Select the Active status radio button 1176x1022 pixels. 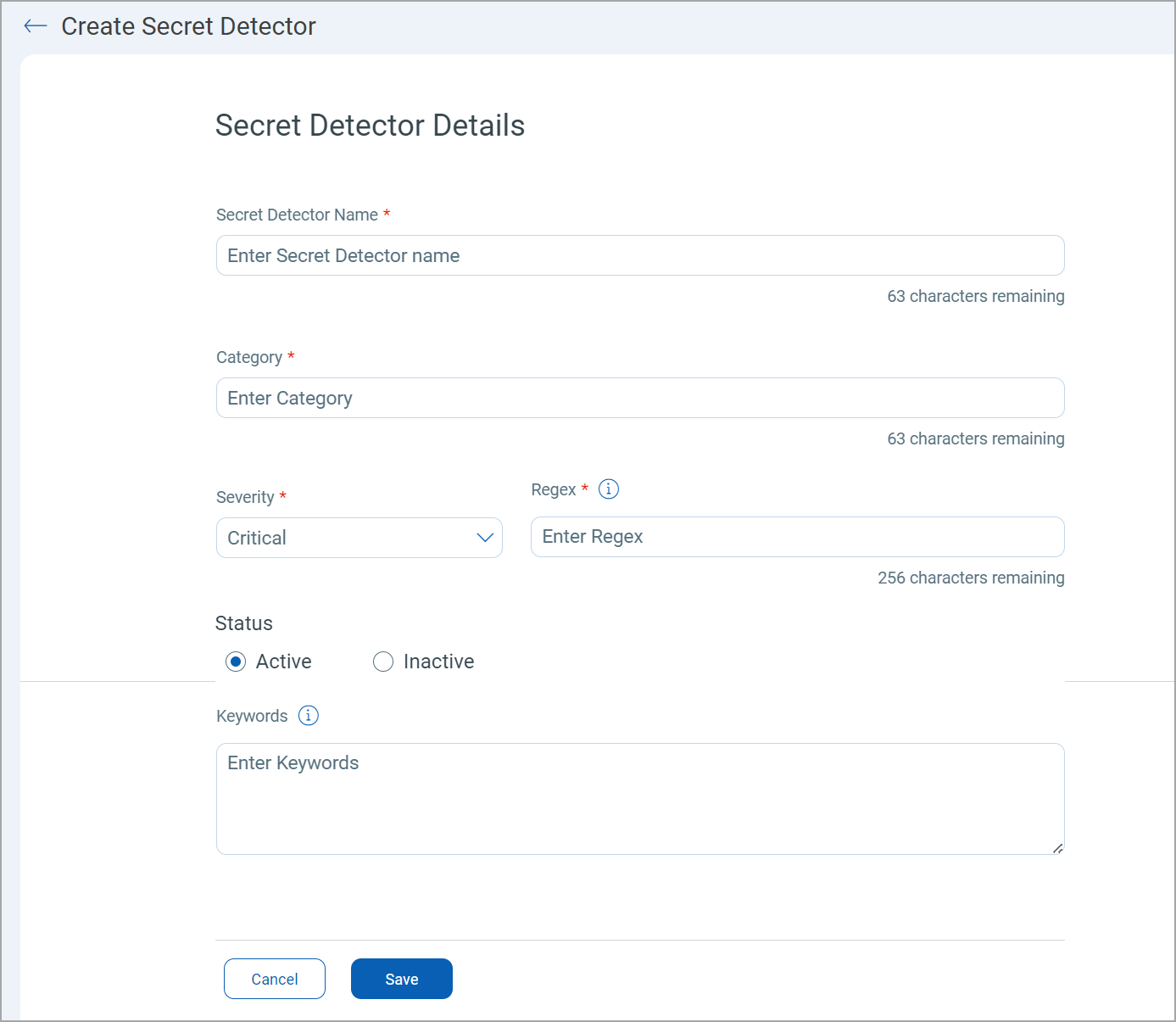pyautogui.click(x=236, y=662)
